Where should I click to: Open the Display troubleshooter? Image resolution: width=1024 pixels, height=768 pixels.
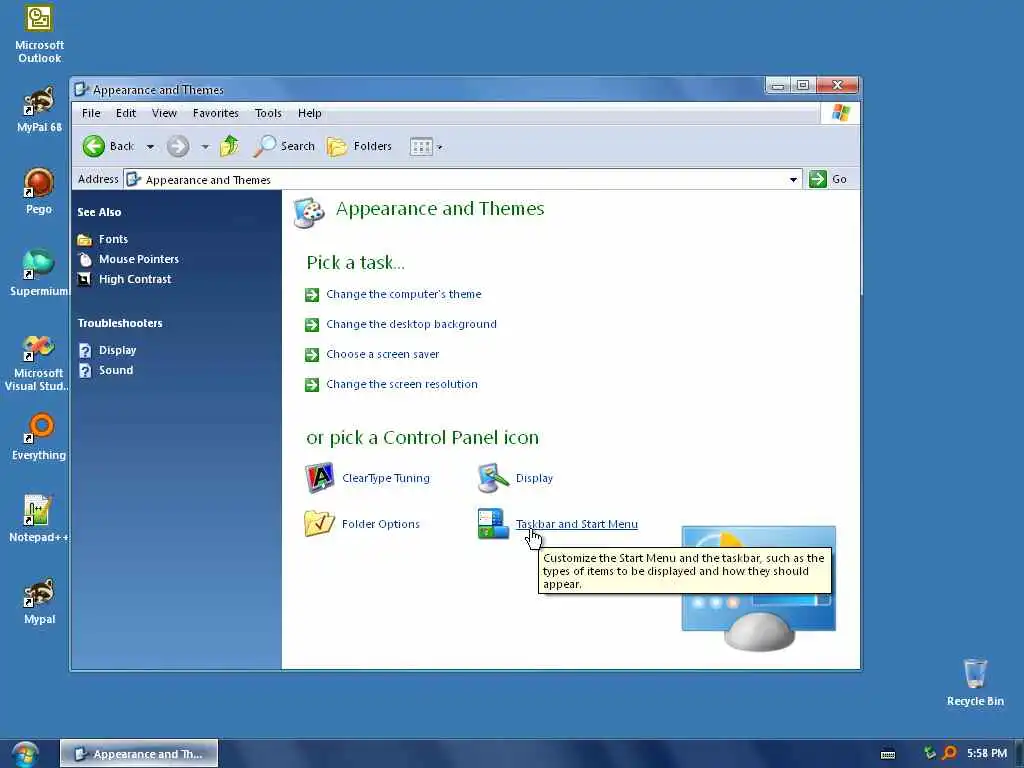pos(118,350)
